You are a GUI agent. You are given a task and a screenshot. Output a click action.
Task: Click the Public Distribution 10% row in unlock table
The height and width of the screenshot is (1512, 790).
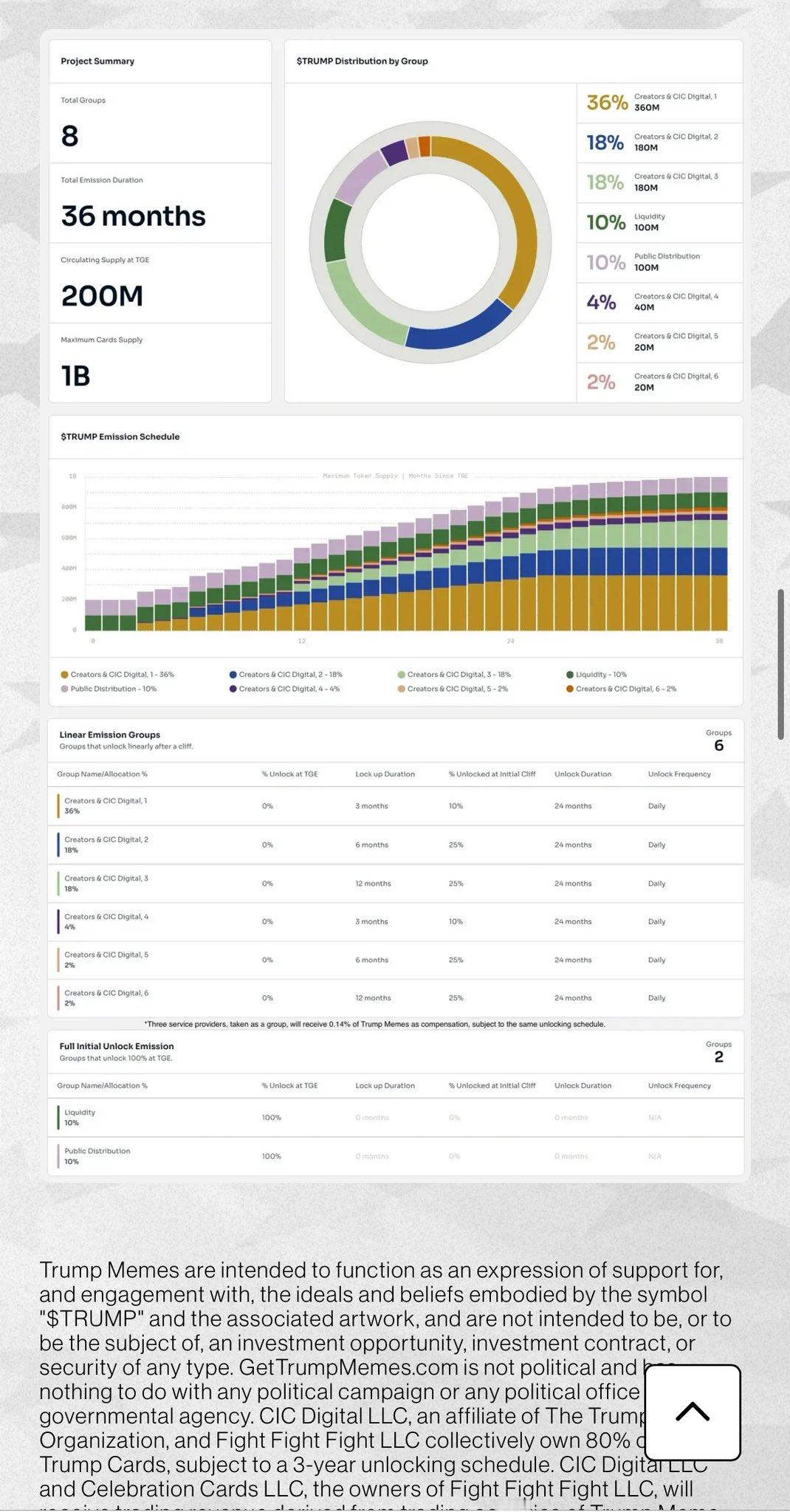coord(396,1156)
